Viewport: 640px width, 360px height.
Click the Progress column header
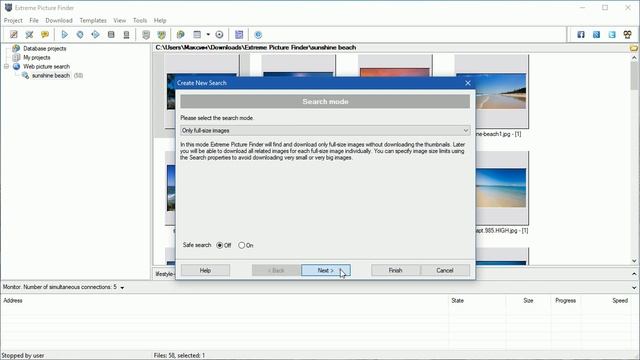pyautogui.click(x=565, y=300)
